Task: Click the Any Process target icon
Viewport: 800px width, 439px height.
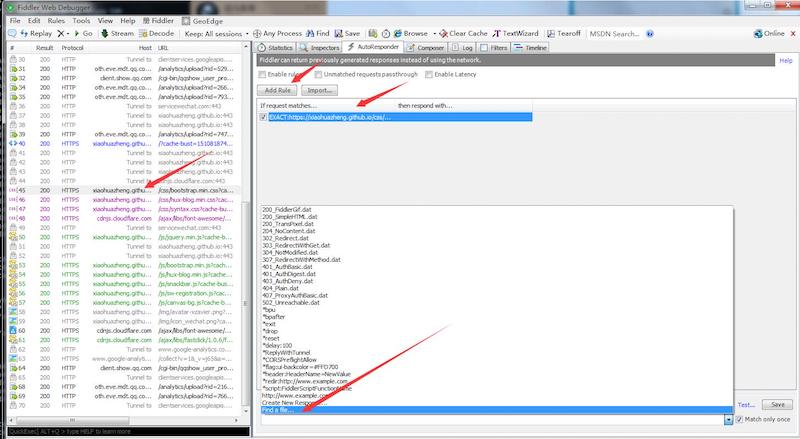Action: coord(257,33)
